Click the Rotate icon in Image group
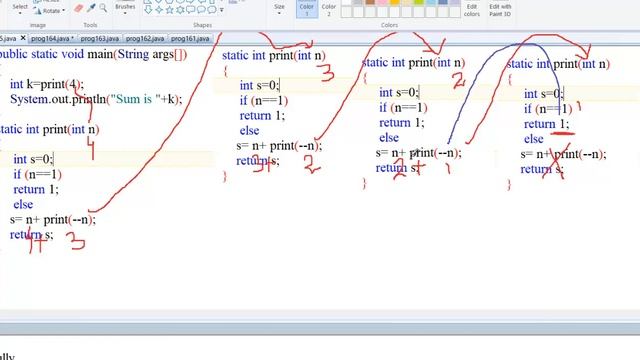This screenshot has width=640, height=360. tap(38, 11)
